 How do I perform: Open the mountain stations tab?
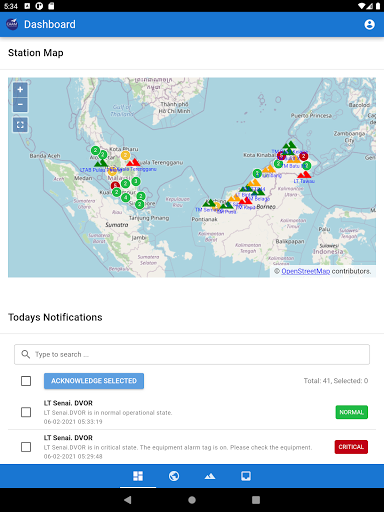pyautogui.click(x=210, y=476)
